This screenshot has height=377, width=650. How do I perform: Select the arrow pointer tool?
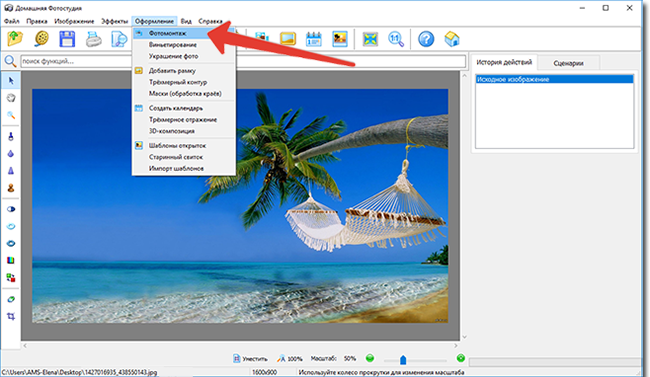pos(11,80)
